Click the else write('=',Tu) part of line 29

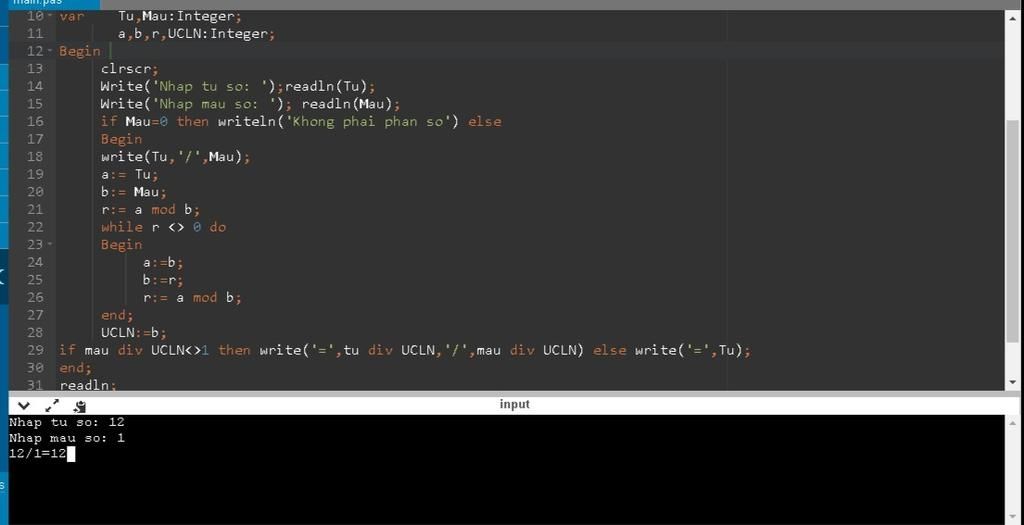coord(669,351)
